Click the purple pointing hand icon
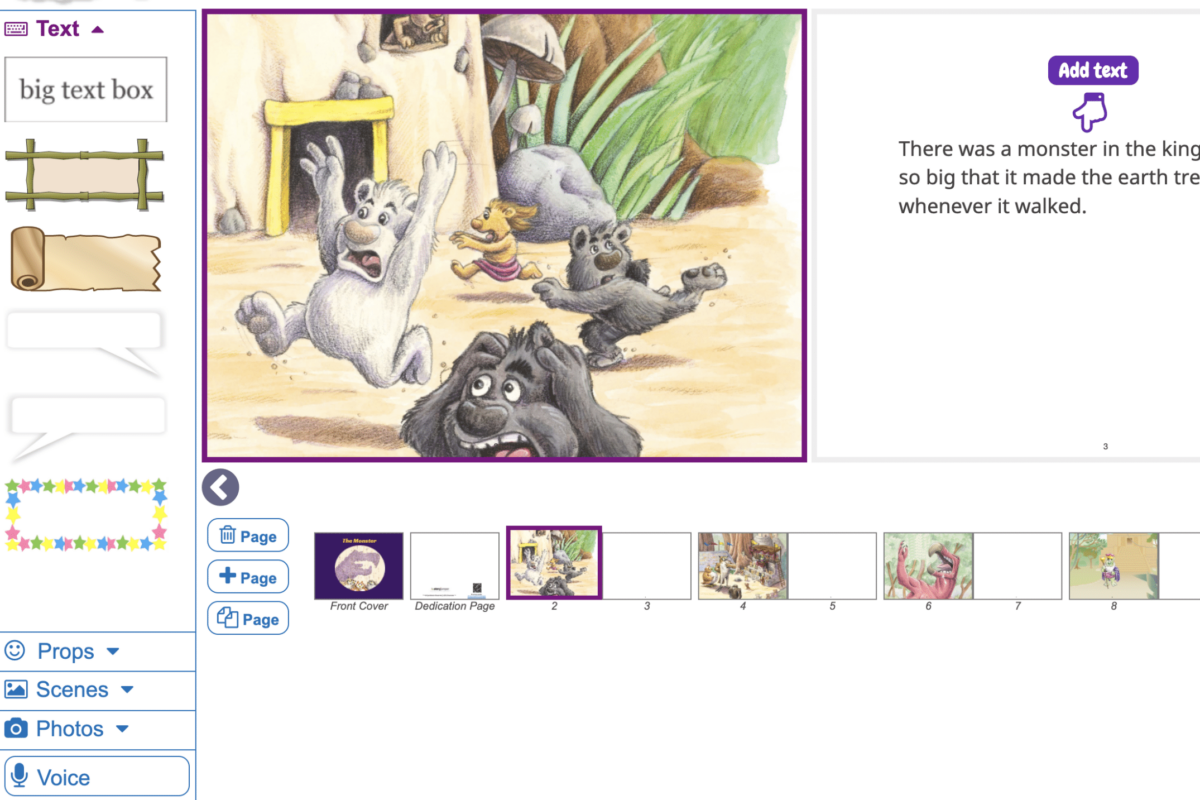The width and height of the screenshot is (1200, 800). [x=1089, y=111]
